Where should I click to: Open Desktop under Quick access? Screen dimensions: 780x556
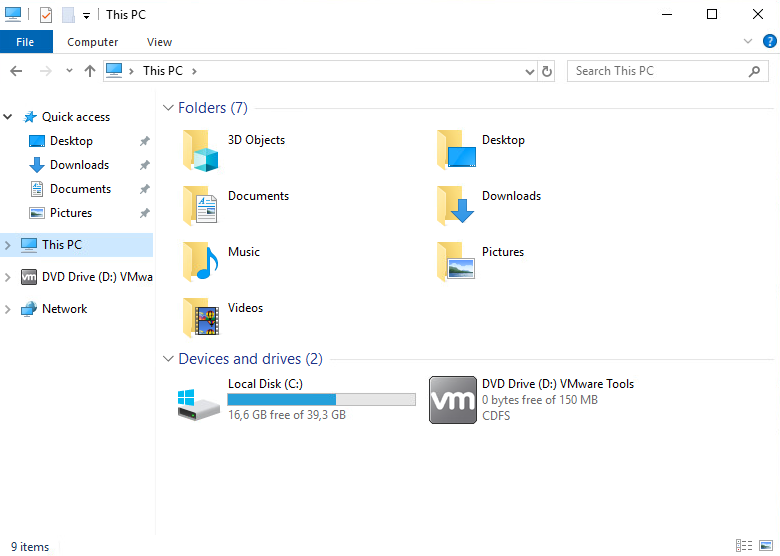(x=71, y=141)
